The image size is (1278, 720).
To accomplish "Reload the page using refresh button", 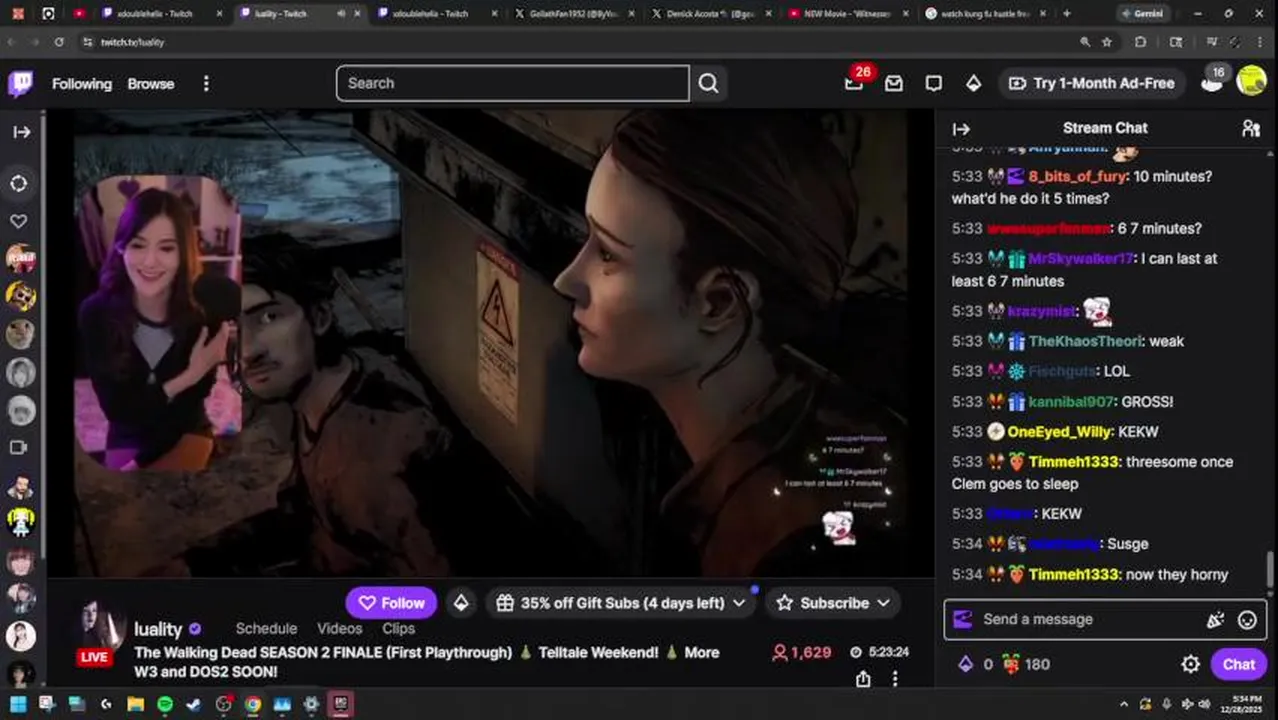I will click(x=59, y=42).
